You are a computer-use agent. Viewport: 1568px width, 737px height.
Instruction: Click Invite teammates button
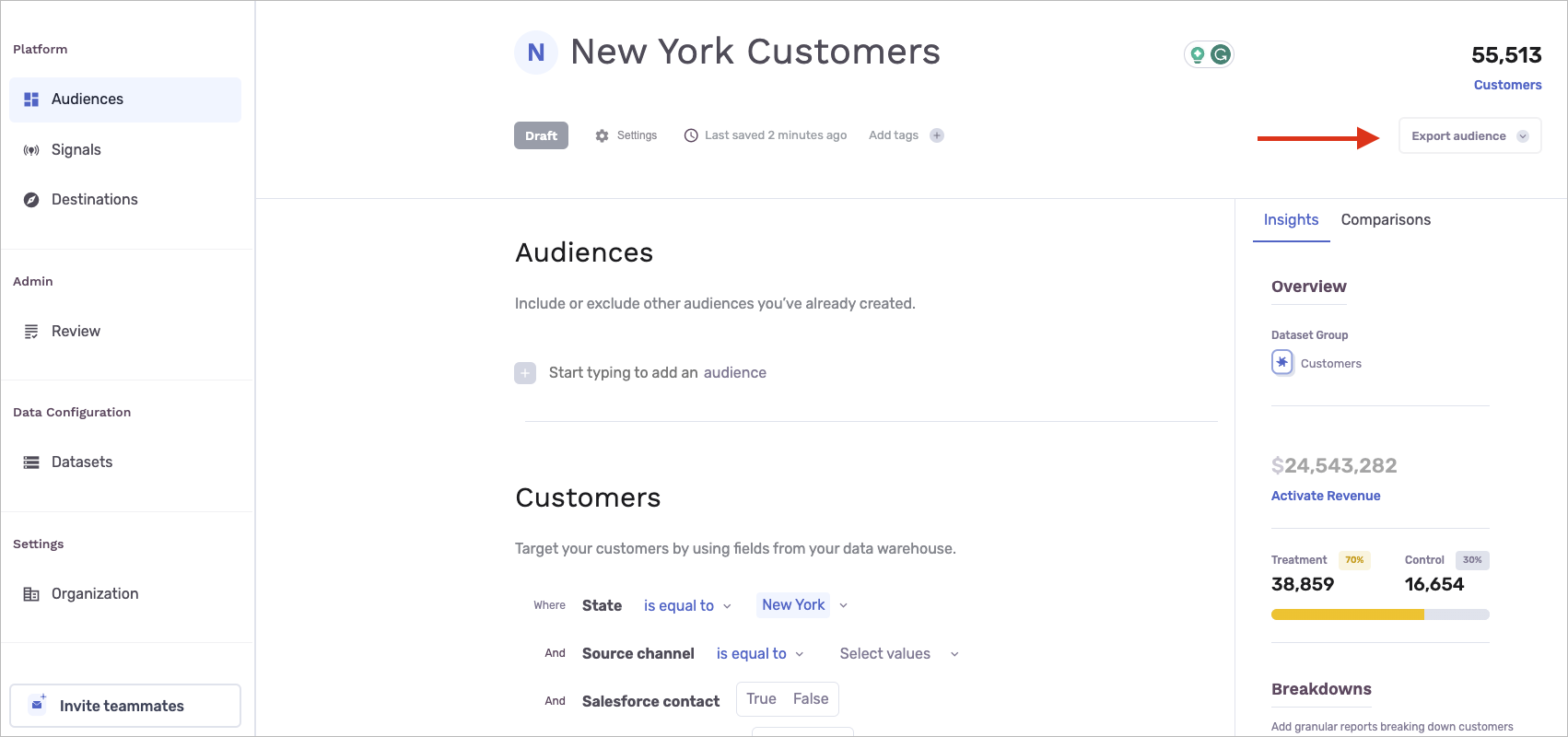point(125,706)
